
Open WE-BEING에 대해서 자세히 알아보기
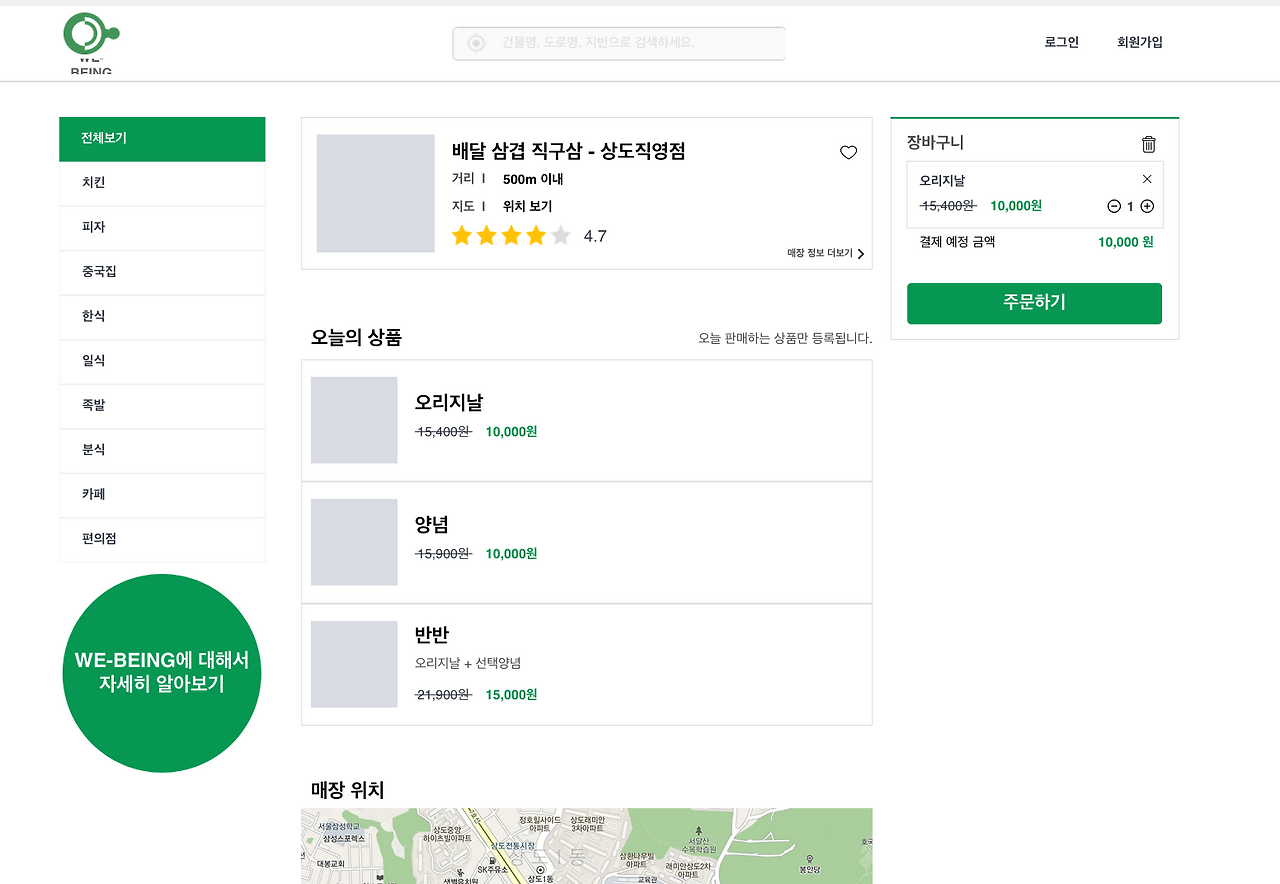click(x=162, y=672)
